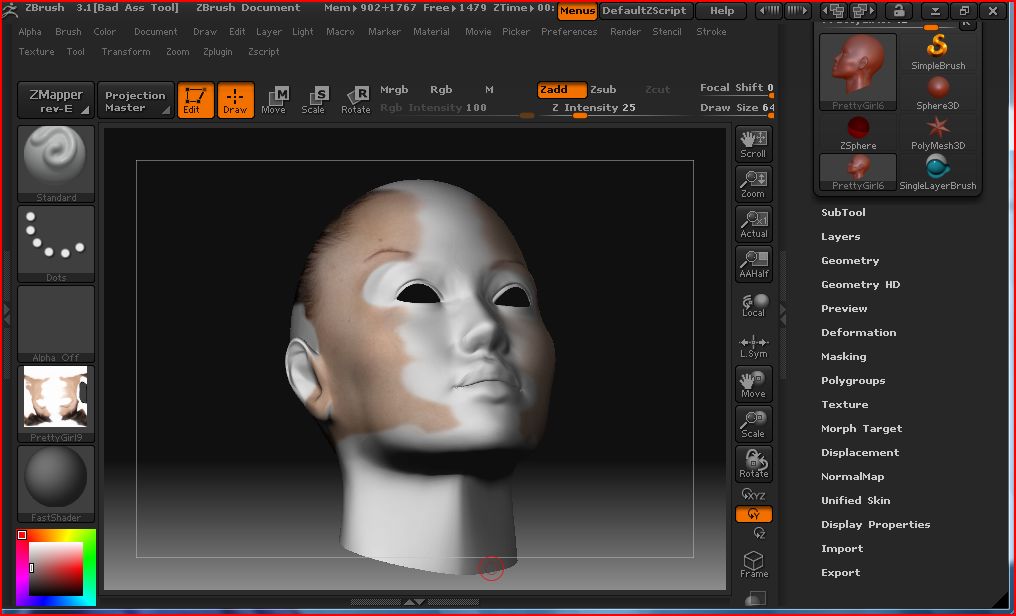Image resolution: width=1016 pixels, height=616 pixels.
Task: Open the Masking section
Action: pyautogui.click(x=843, y=357)
